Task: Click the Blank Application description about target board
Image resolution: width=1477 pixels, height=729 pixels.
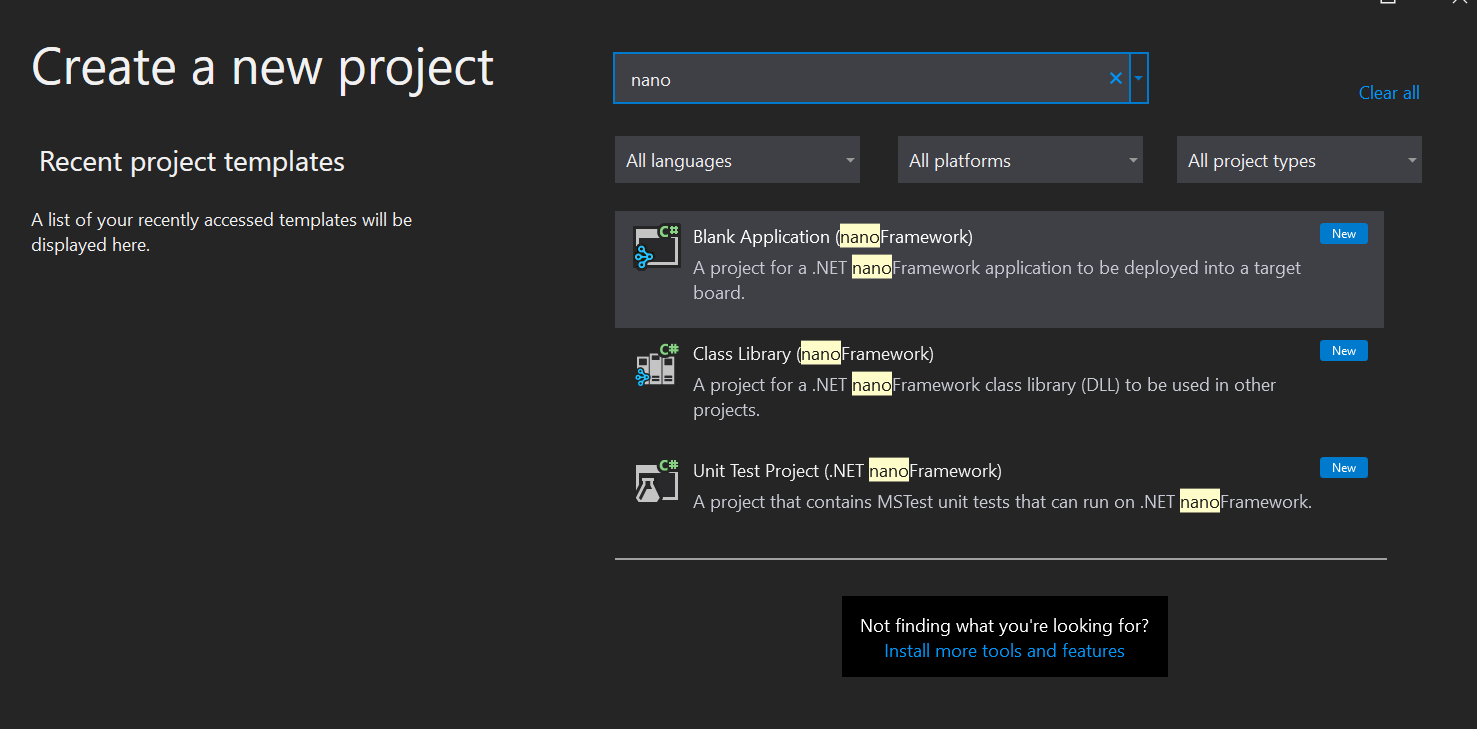Action: pos(997,281)
